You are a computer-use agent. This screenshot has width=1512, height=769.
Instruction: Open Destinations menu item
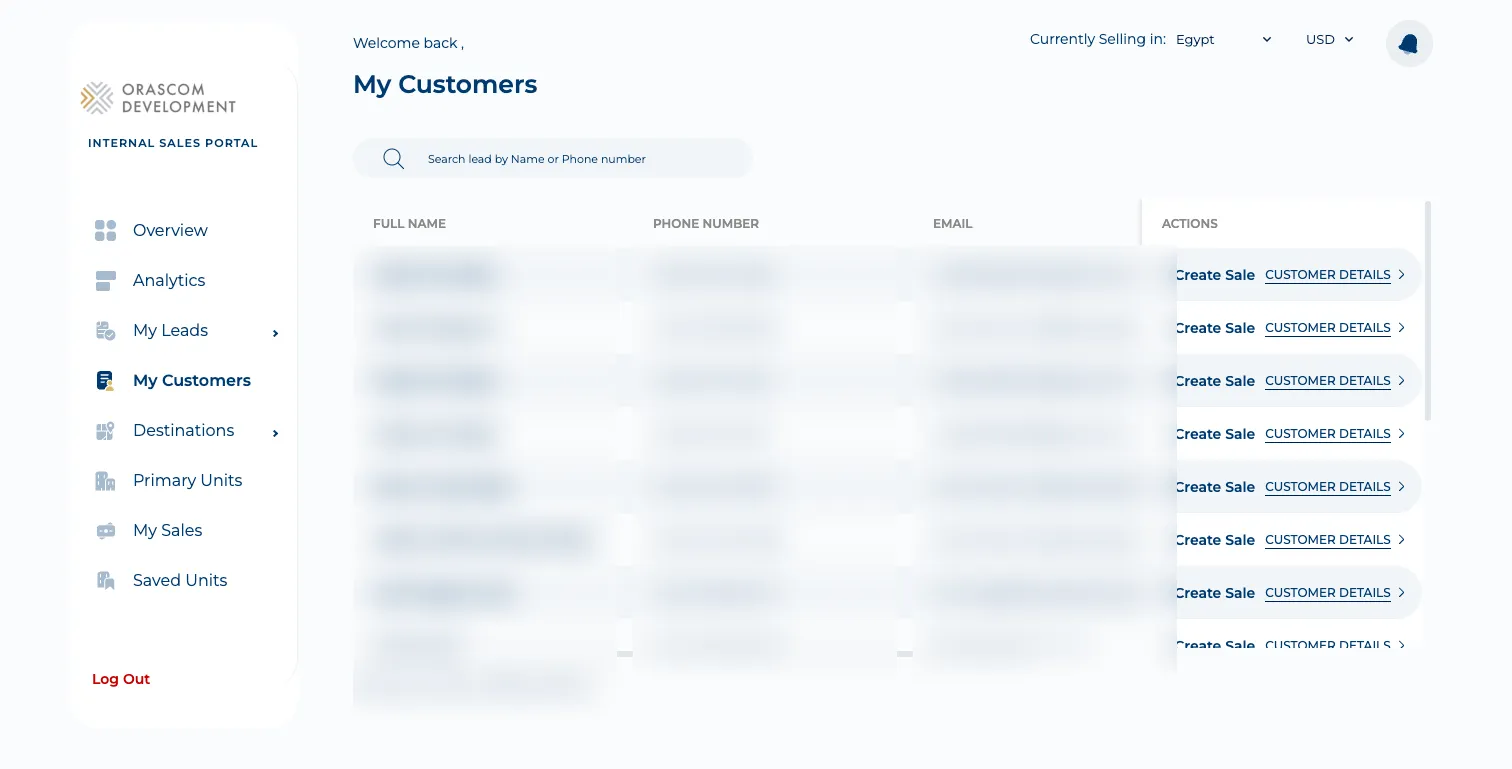coord(183,431)
